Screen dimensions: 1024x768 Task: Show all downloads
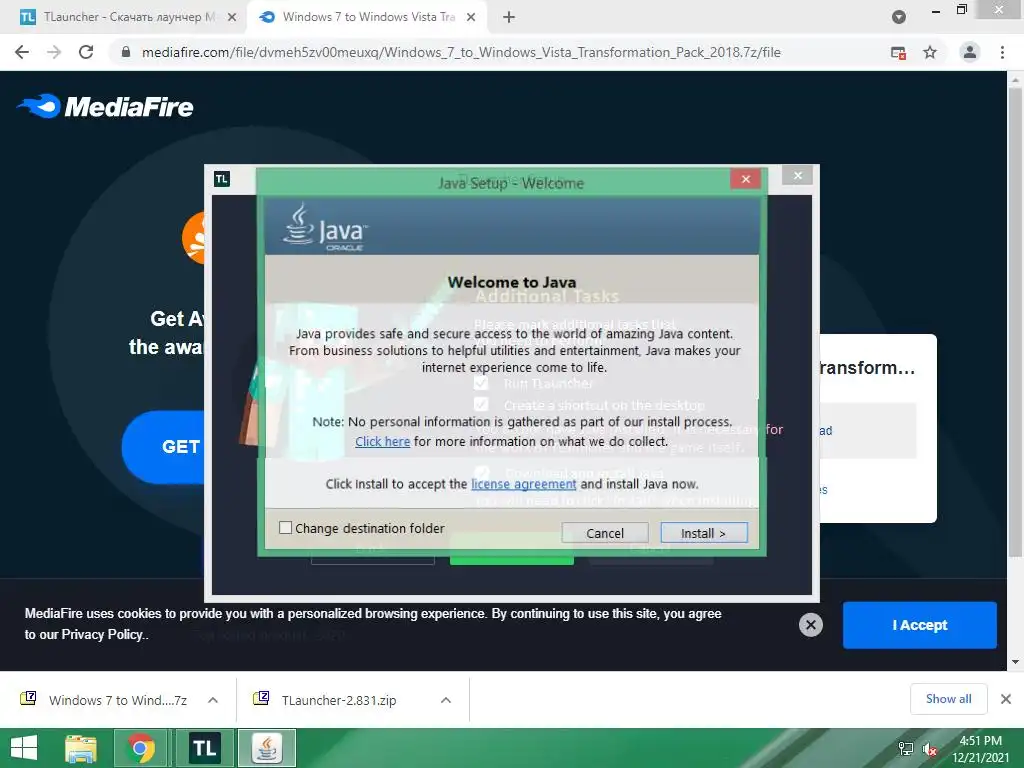[948, 699]
